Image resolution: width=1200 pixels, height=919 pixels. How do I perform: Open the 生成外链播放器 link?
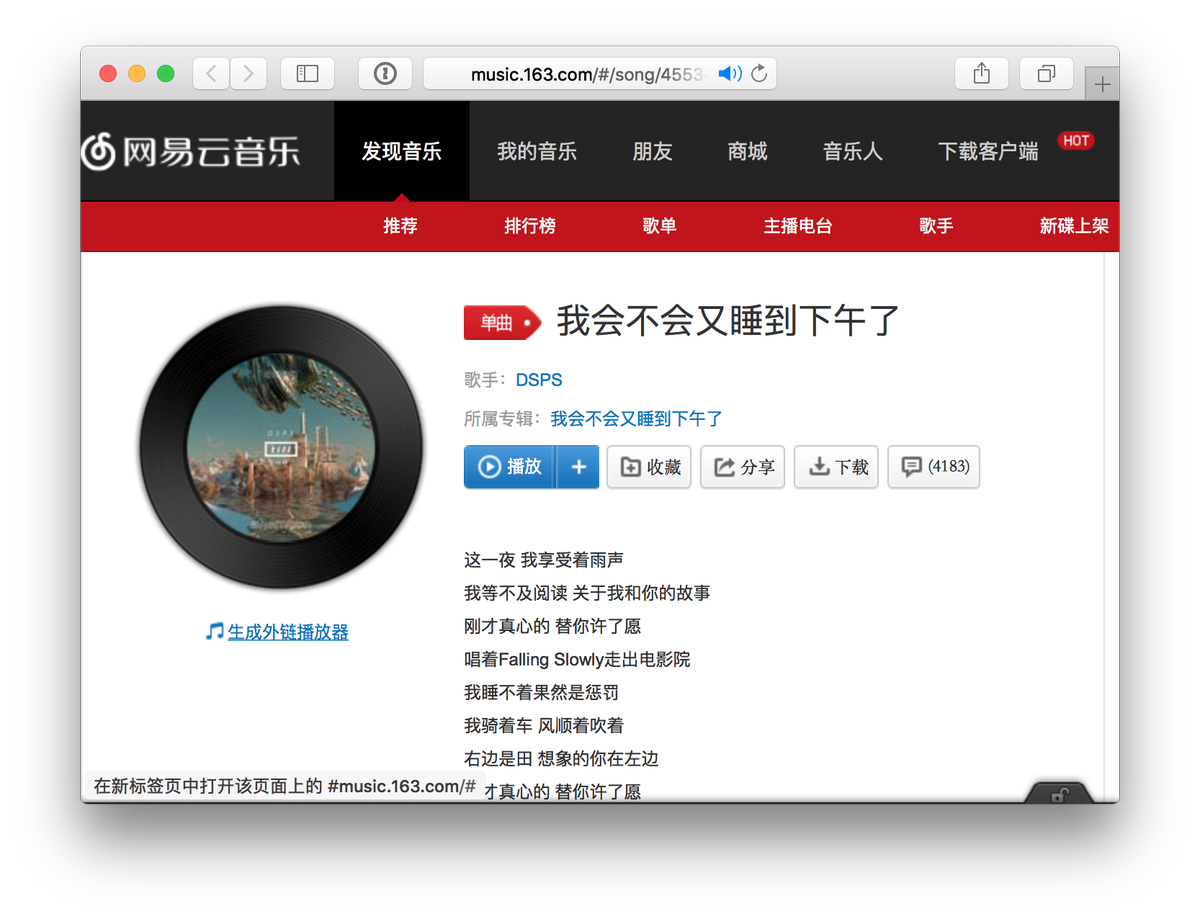(288, 632)
